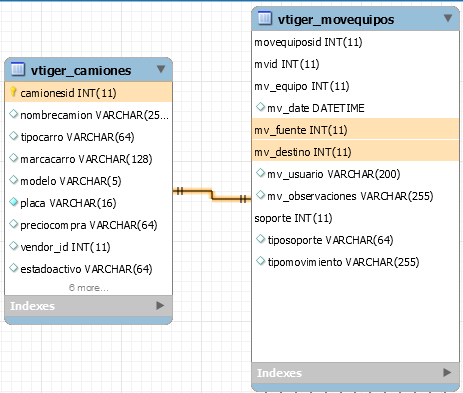Collapse vtiger_camiones table with header arrow
Screen dimensions: 463x393
[x=161, y=69]
